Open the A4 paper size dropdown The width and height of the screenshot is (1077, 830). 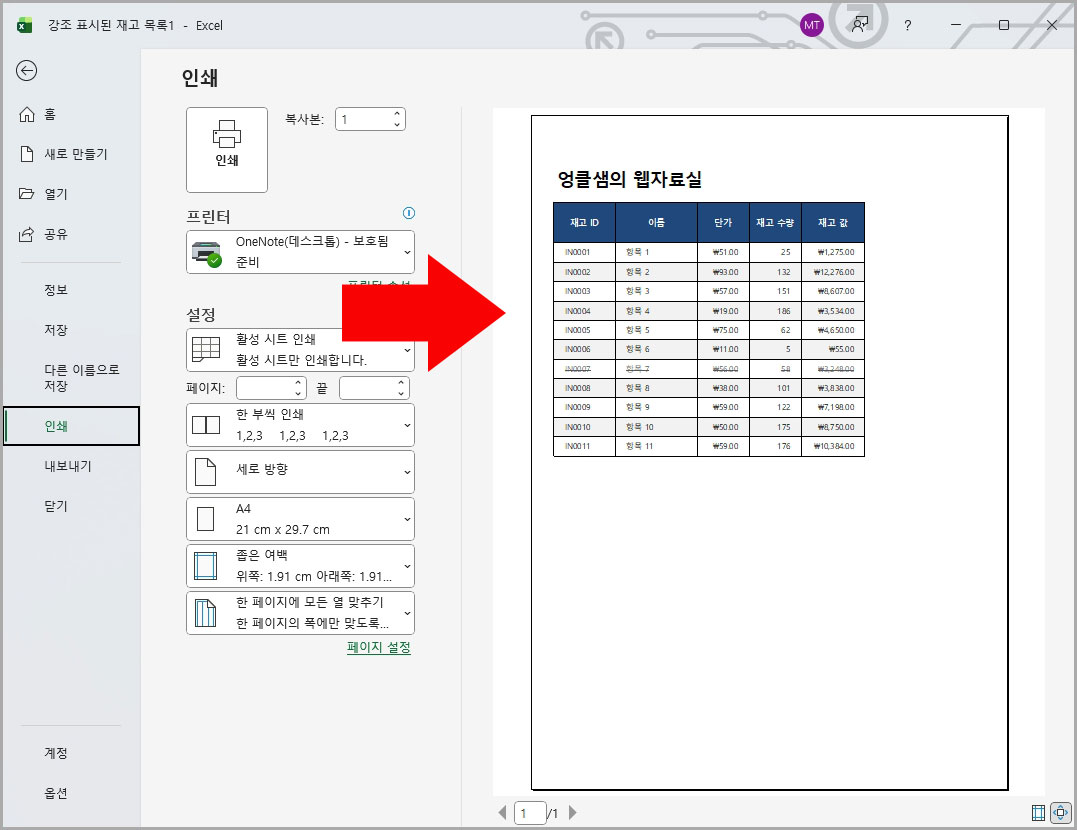[300, 518]
